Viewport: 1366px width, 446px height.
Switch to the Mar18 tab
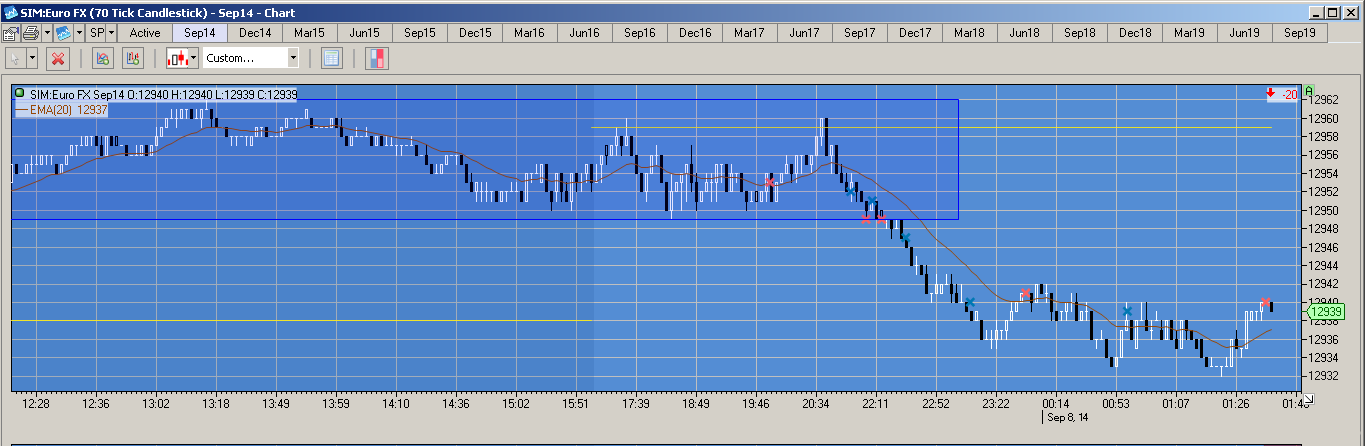pyautogui.click(x=970, y=33)
